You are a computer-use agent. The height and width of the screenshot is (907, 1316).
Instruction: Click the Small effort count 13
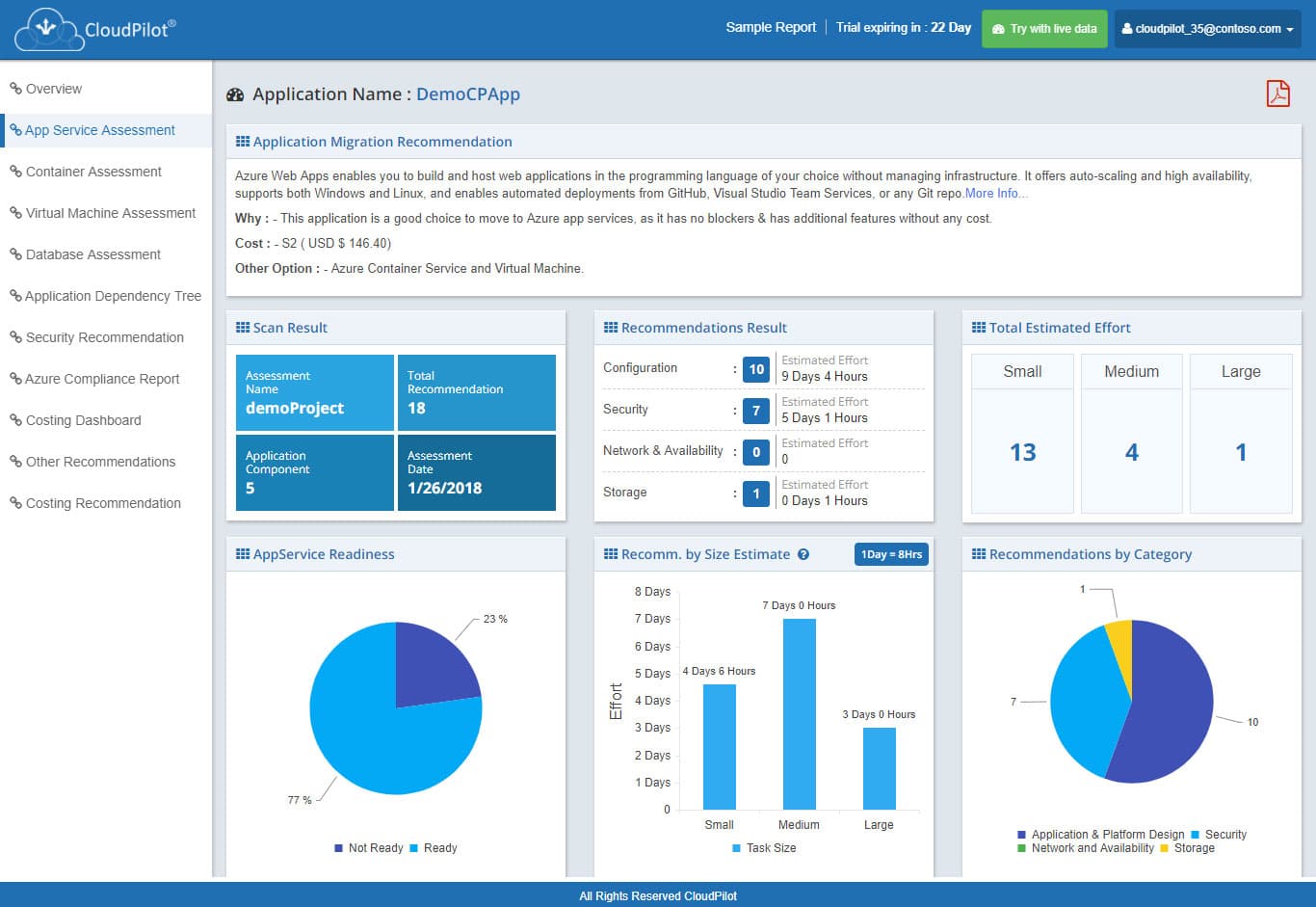[1022, 452]
